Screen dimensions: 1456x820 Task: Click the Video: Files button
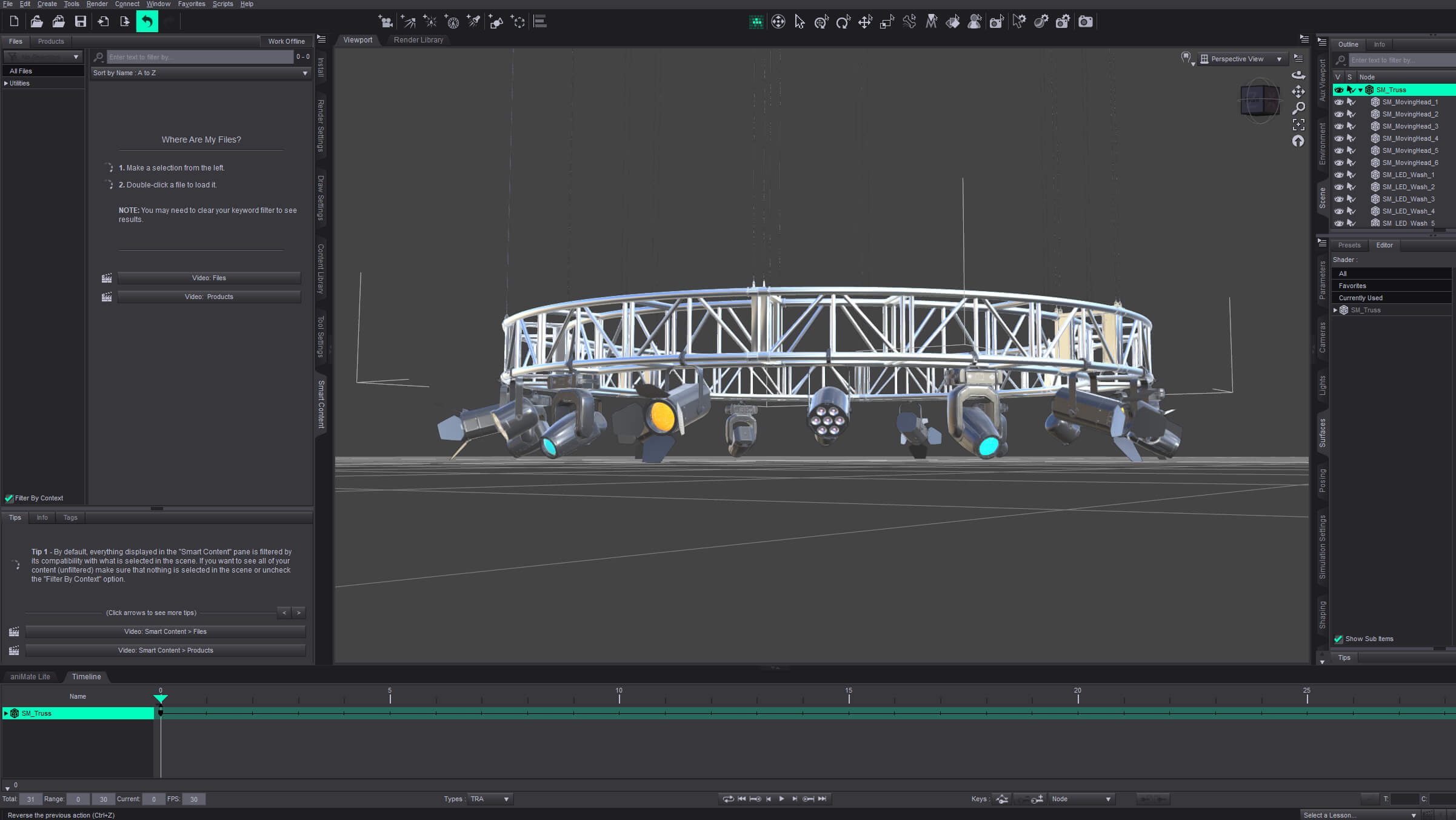(209, 278)
